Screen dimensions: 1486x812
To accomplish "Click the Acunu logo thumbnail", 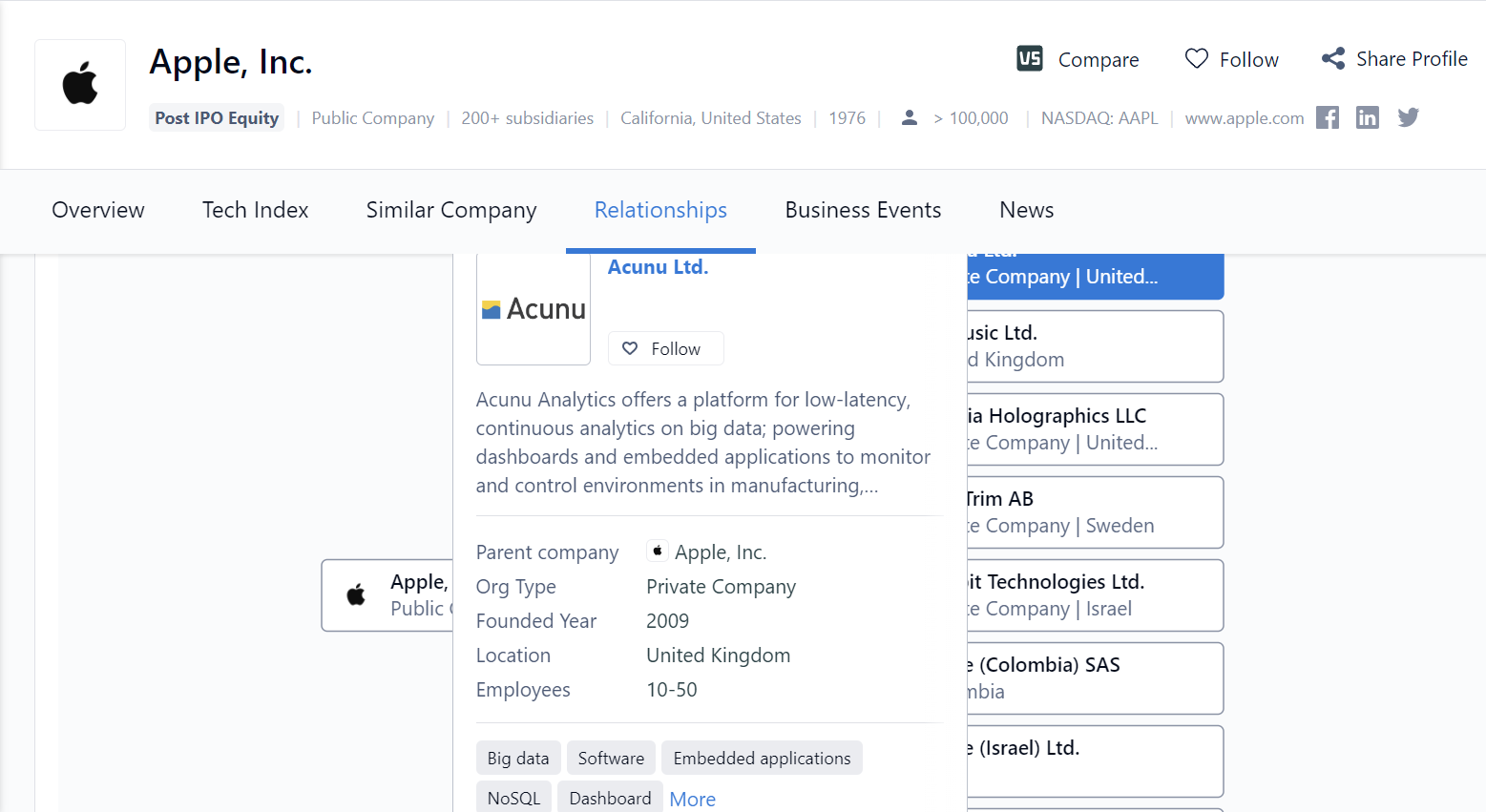I will 533,308.
